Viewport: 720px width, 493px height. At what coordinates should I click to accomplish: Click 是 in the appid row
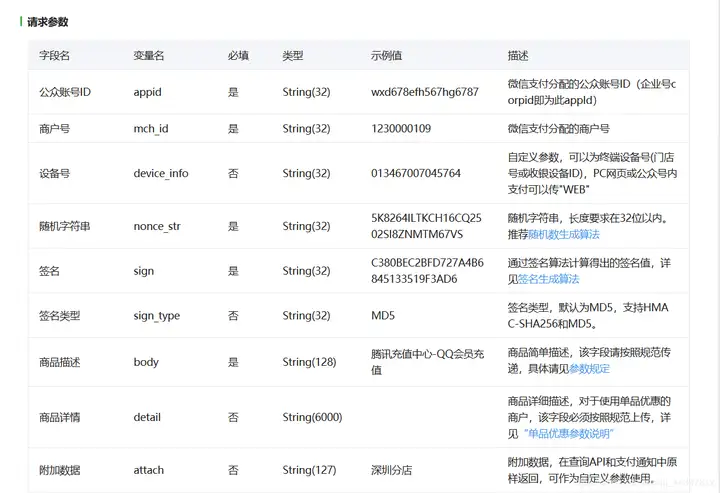click(x=233, y=92)
